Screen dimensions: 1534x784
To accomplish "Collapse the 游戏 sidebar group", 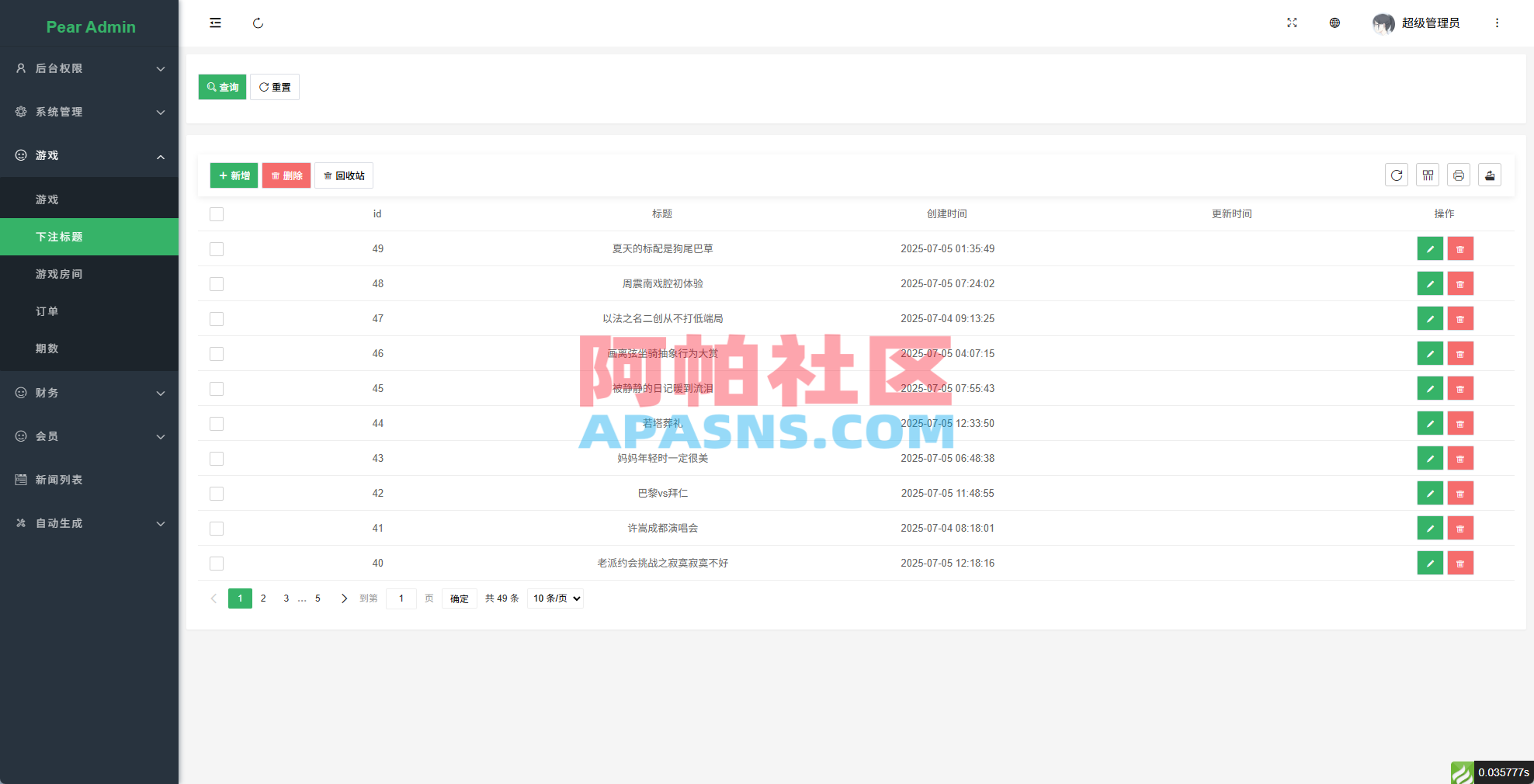I will click(89, 155).
